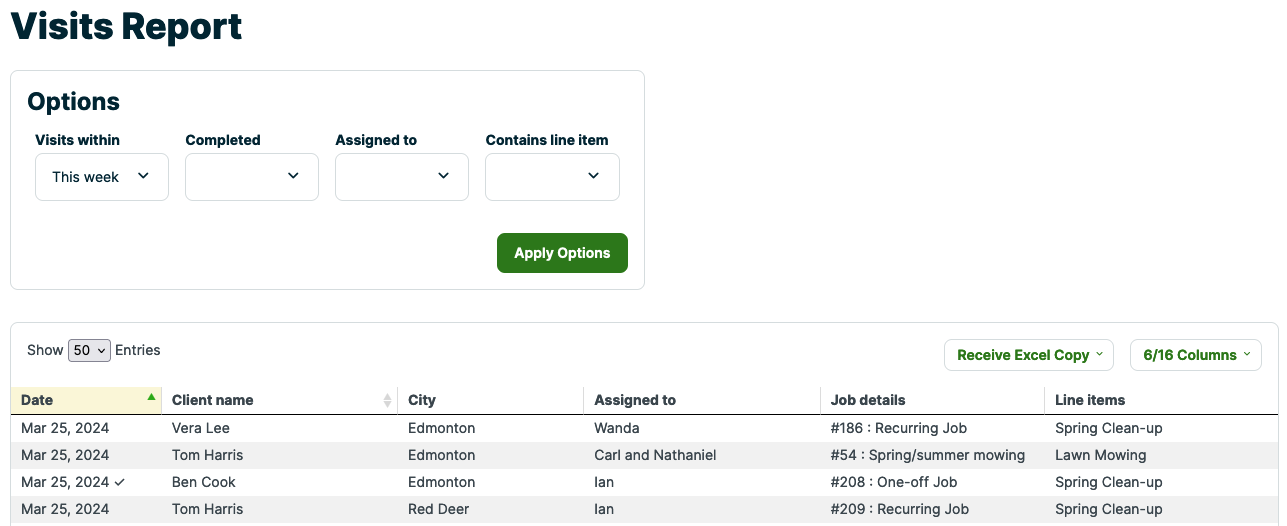The width and height of the screenshot is (1287, 526).
Task: Change the Show 50 entries selector
Action: 89,351
